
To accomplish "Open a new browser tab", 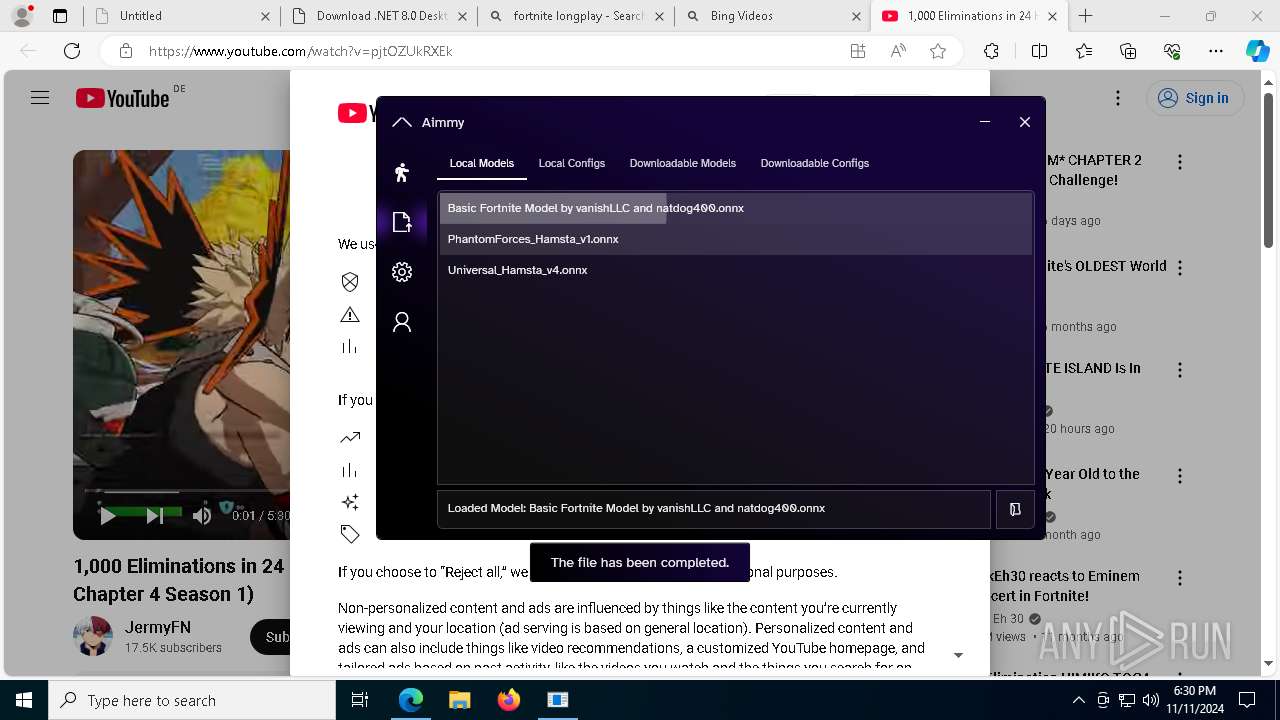I will (x=1086, y=16).
